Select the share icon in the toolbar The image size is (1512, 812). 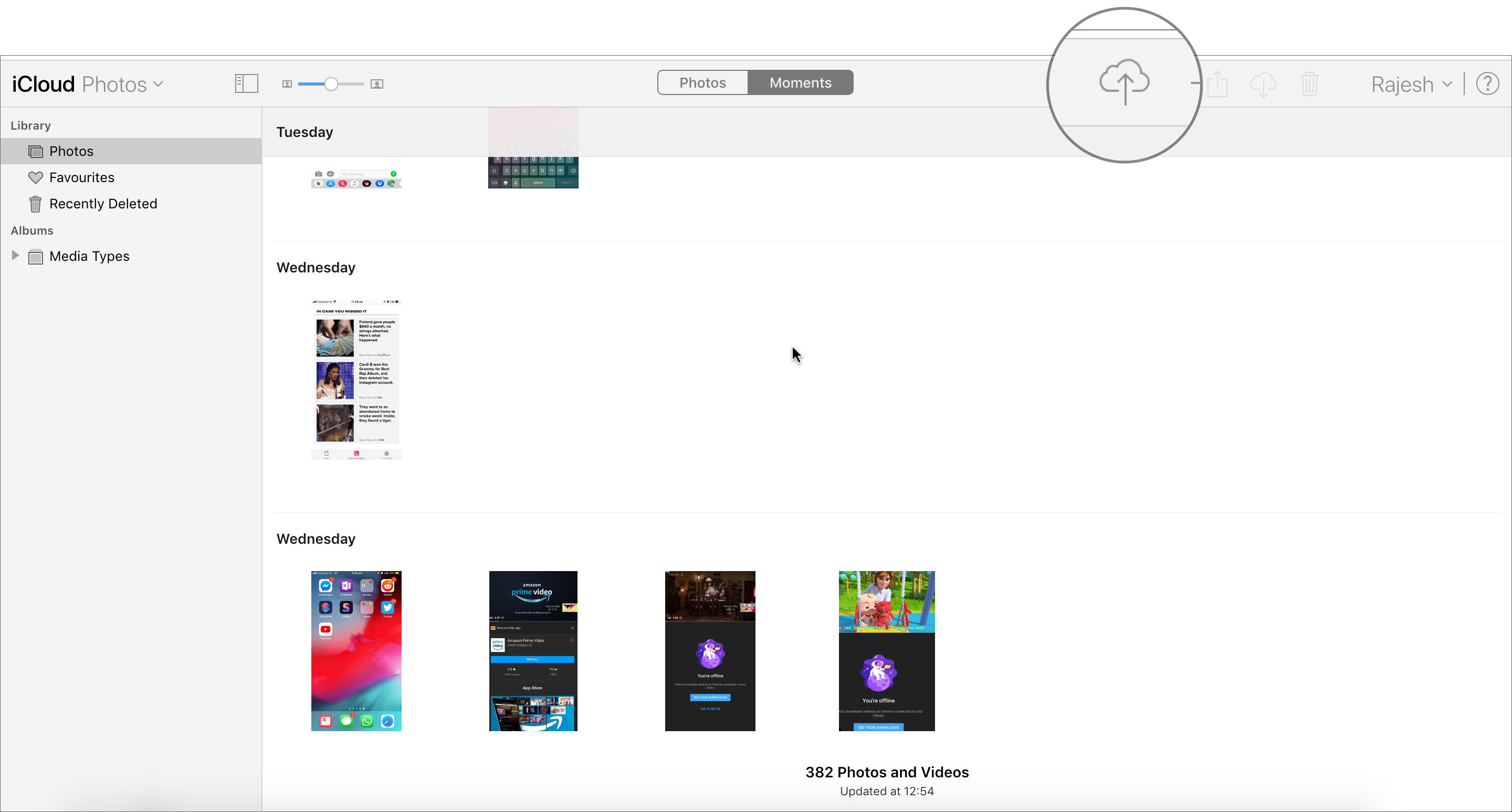coord(1217,84)
